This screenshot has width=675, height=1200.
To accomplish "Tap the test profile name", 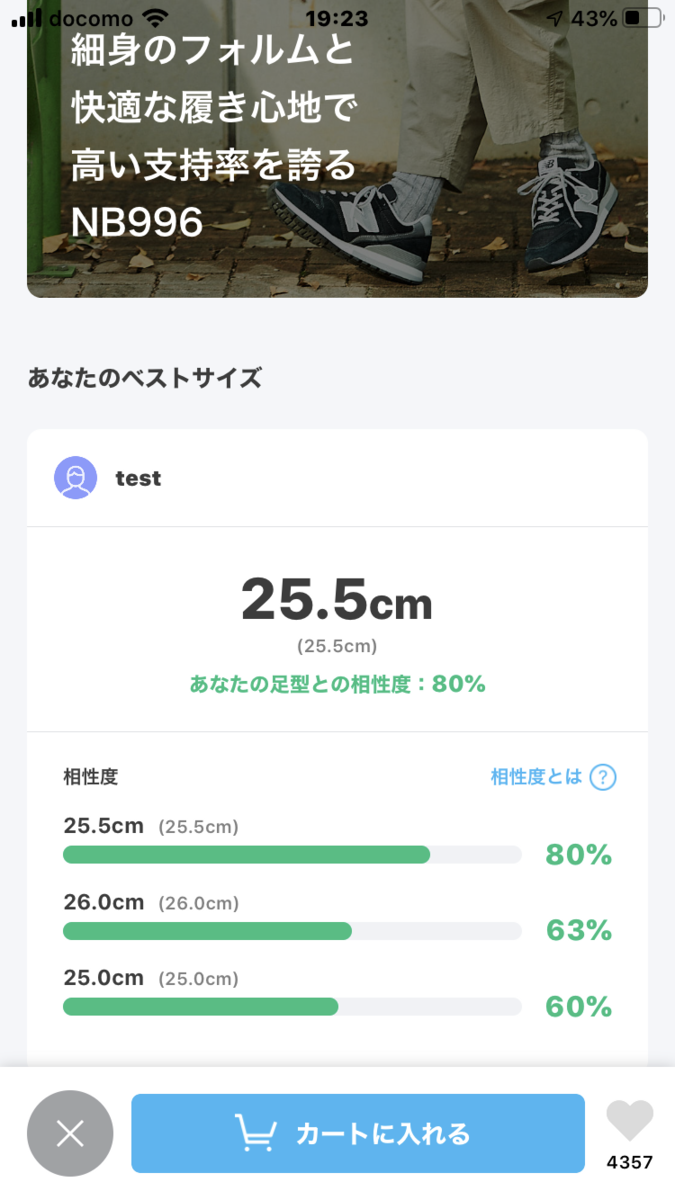I will pyautogui.click(x=138, y=478).
